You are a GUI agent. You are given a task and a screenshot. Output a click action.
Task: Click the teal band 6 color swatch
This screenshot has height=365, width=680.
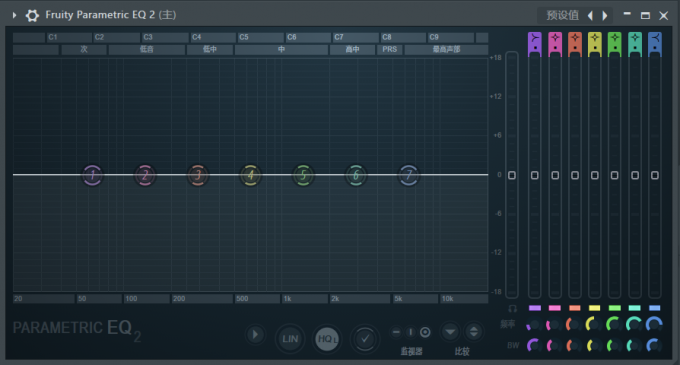pyautogui.click(x=634, y=308)
